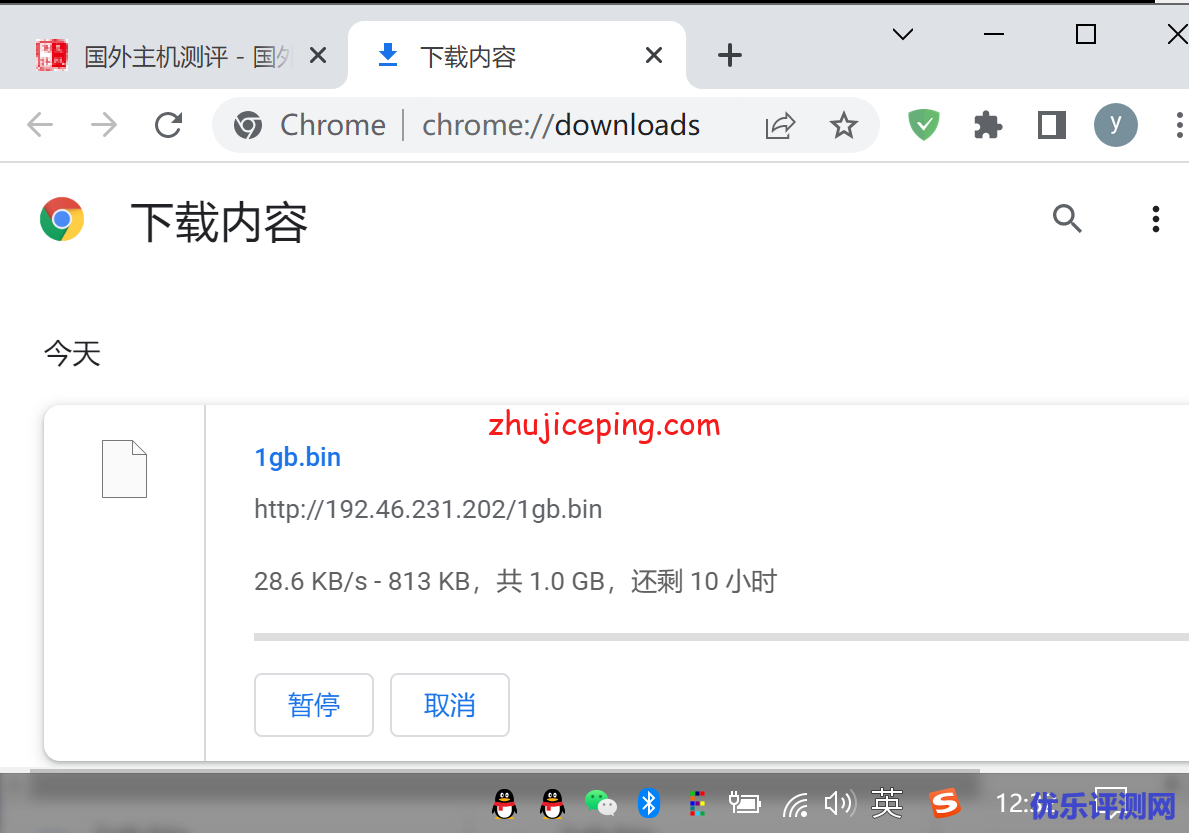Close the 国外主机测评 tab

[318, 55]
